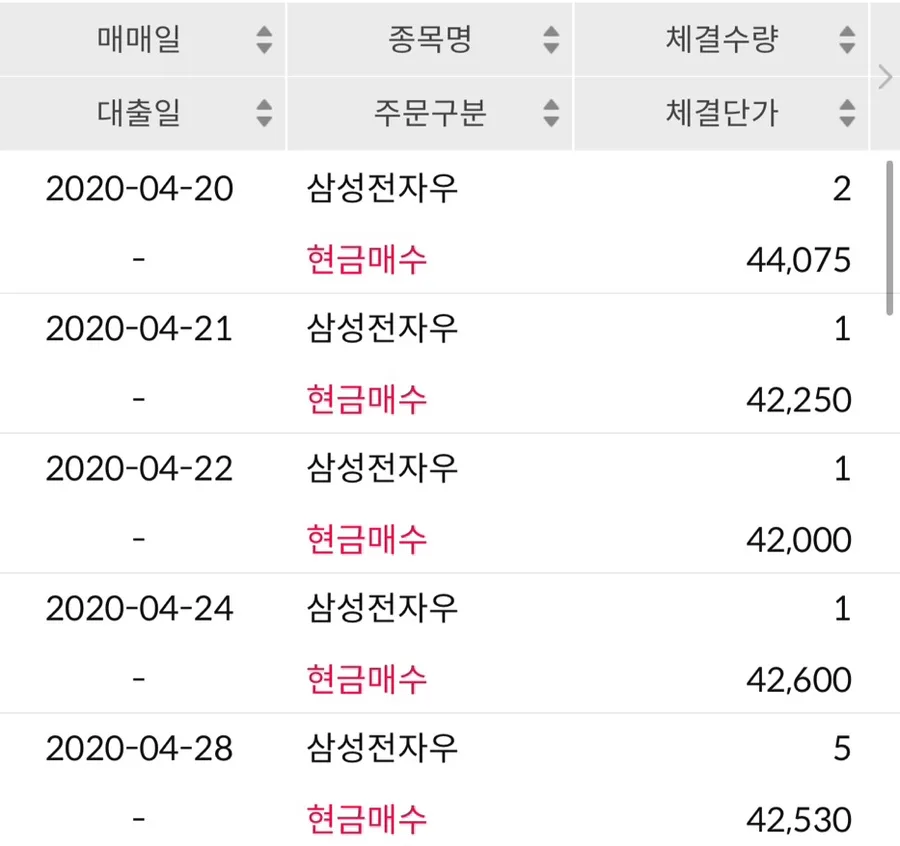The image size is (900, 846).
Task: Click the 주문구분 column header label
Action: point(430,112)
